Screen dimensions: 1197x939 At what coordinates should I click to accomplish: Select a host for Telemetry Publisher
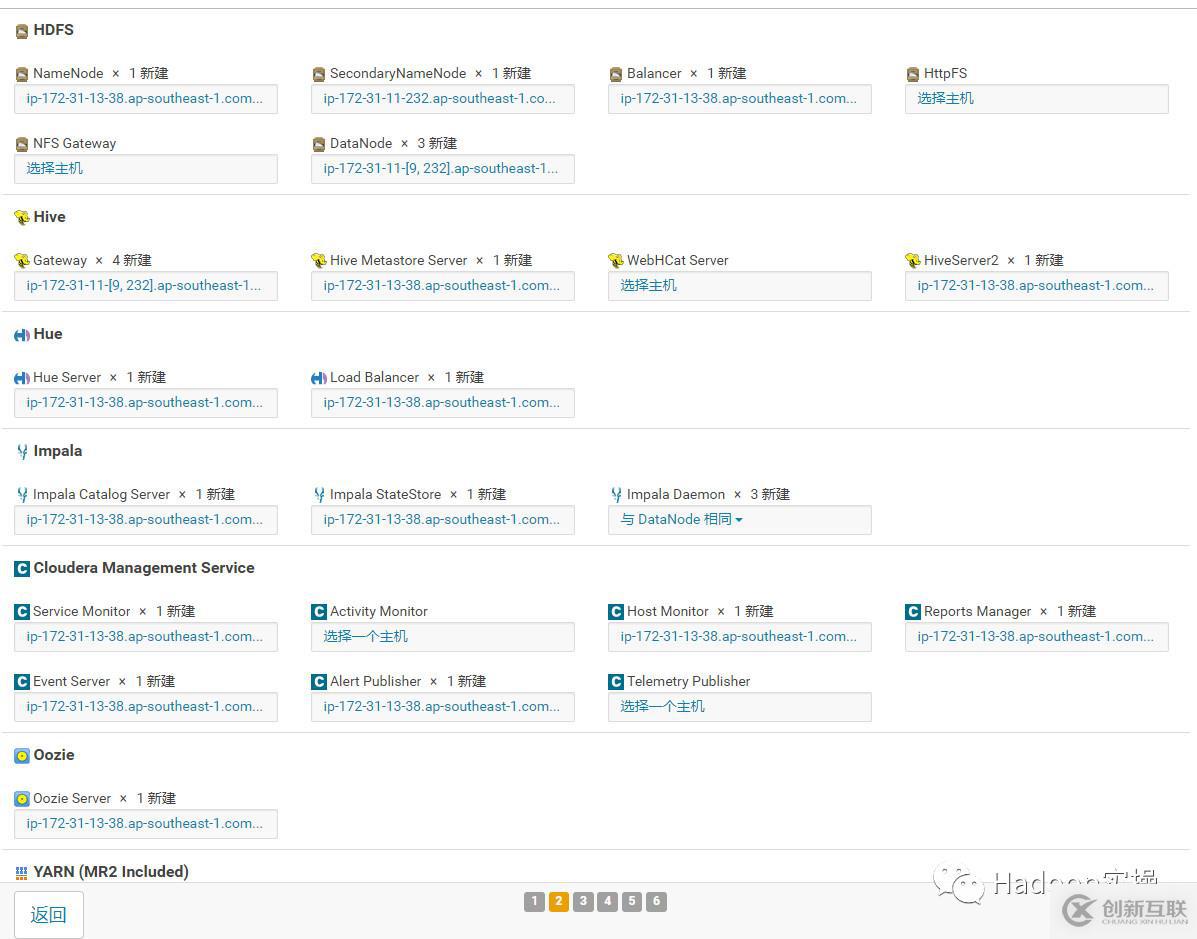pos(740,707)
